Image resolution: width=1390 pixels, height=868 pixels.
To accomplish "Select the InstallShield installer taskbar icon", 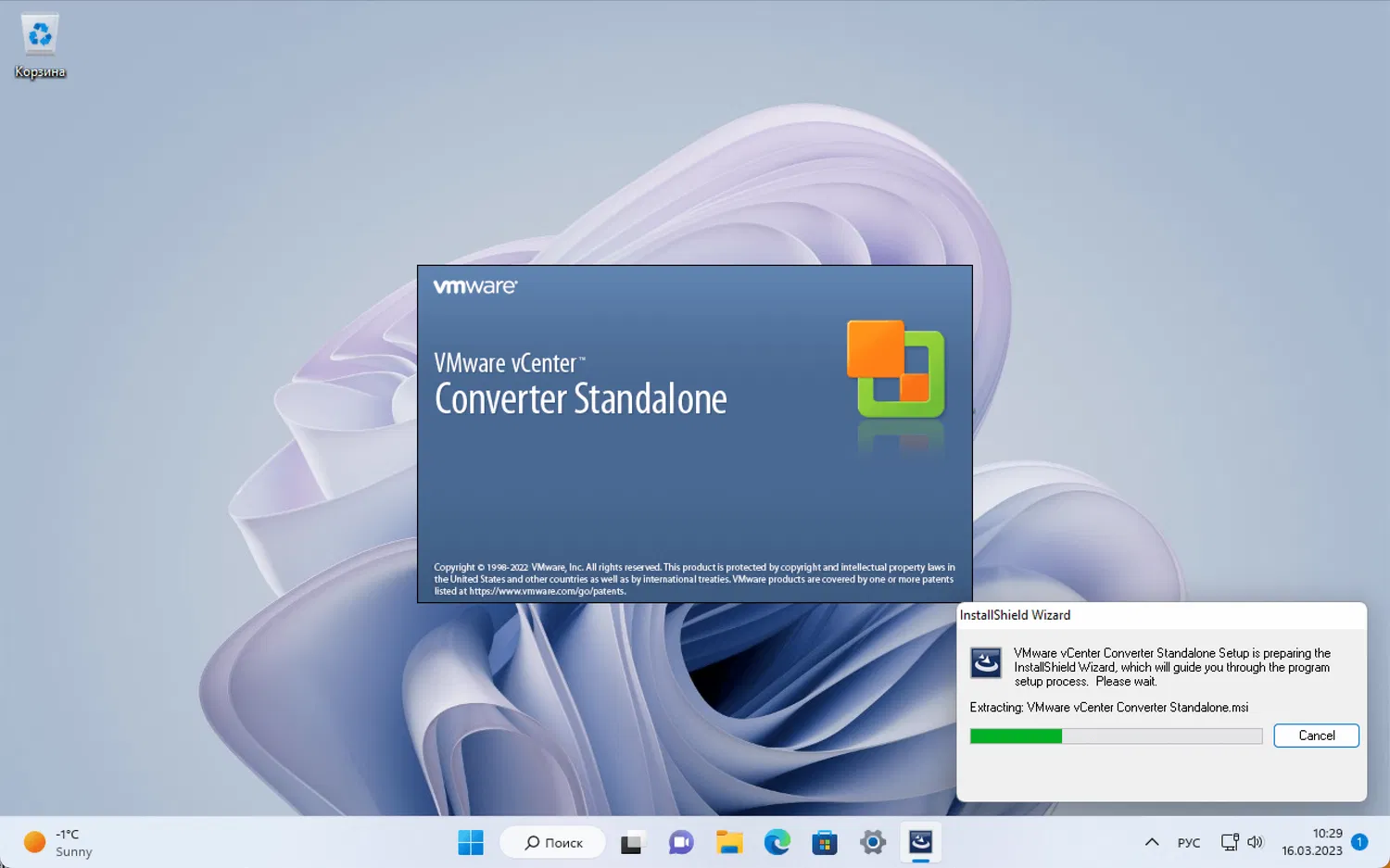I will pyautogui.click(x=920, y=842).
